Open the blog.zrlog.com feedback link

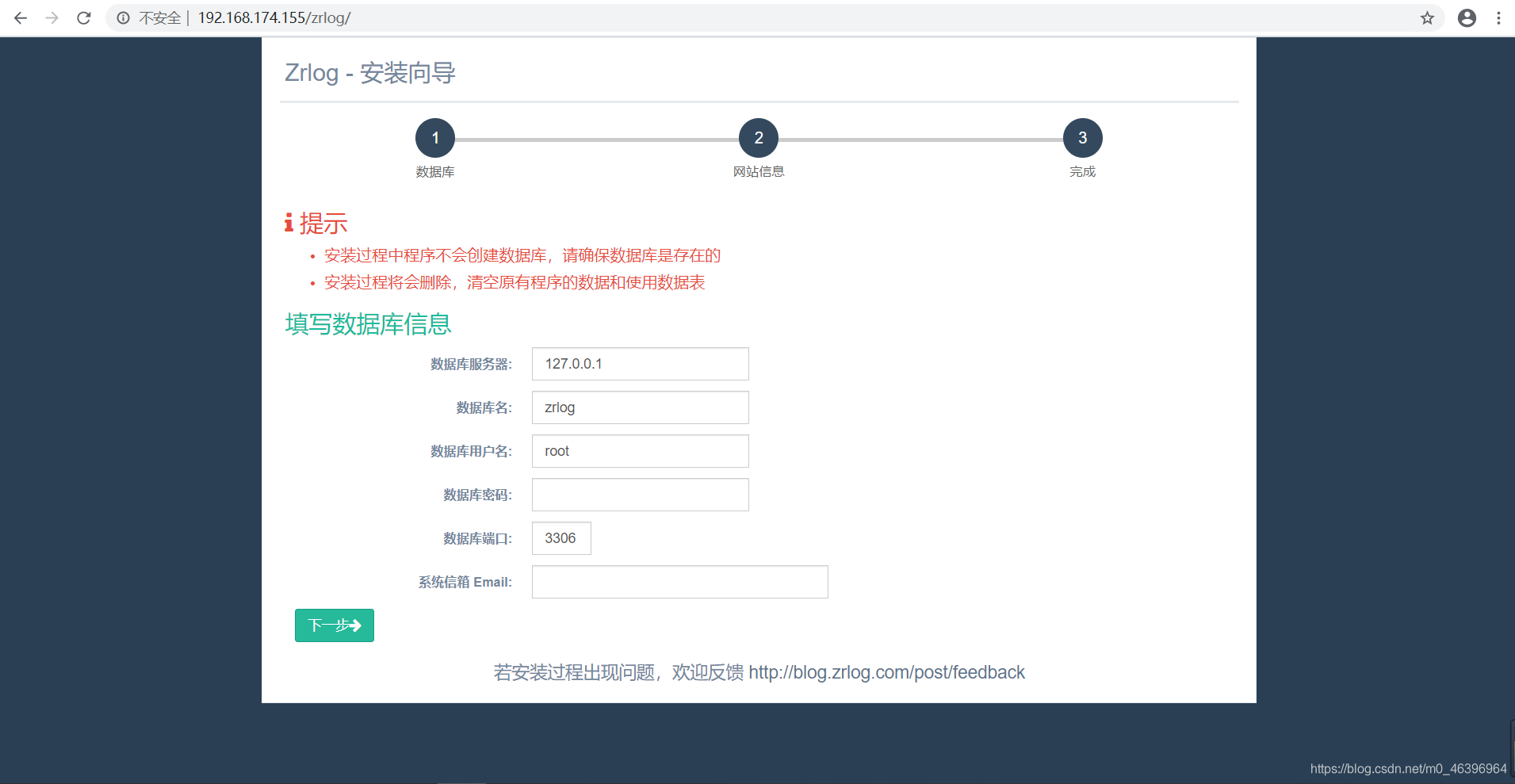[x=886, y=672]
